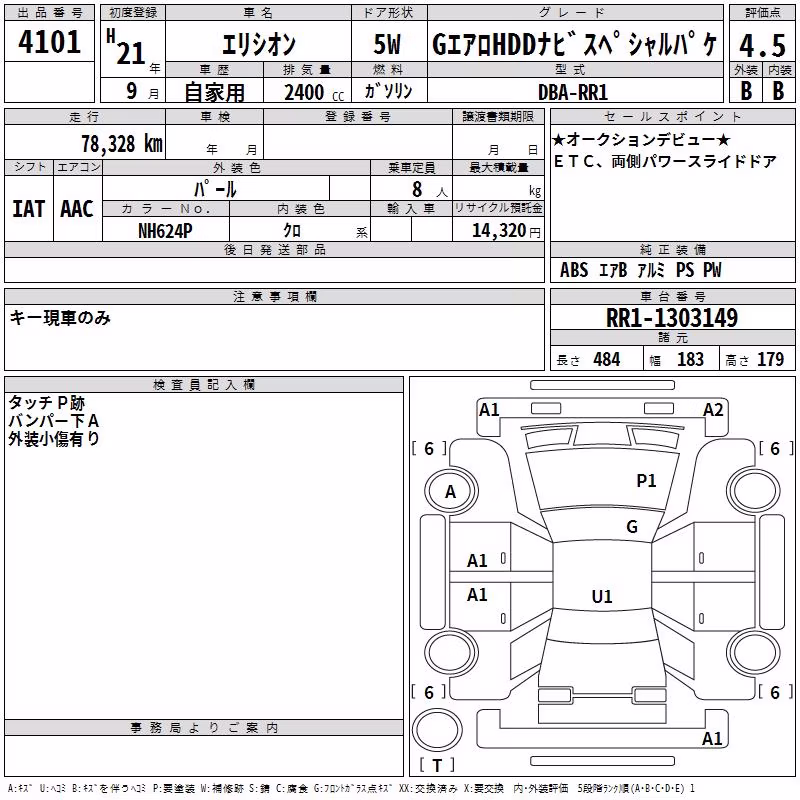The width and height of the screenshot is (800, 800).
Task: Click the damage code legend at the bottom
Action: click(x=352, y=789)
